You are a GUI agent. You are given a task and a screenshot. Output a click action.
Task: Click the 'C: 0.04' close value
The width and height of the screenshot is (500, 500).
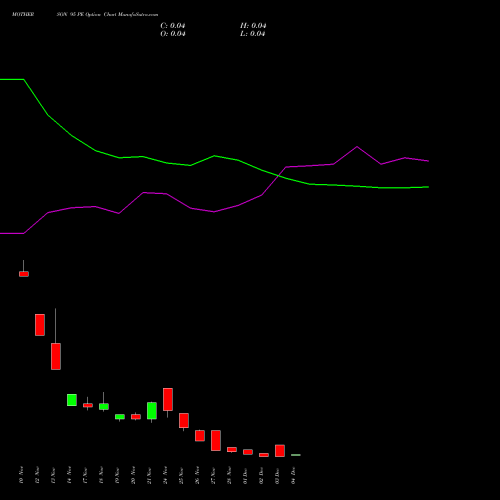pos(173,26)
